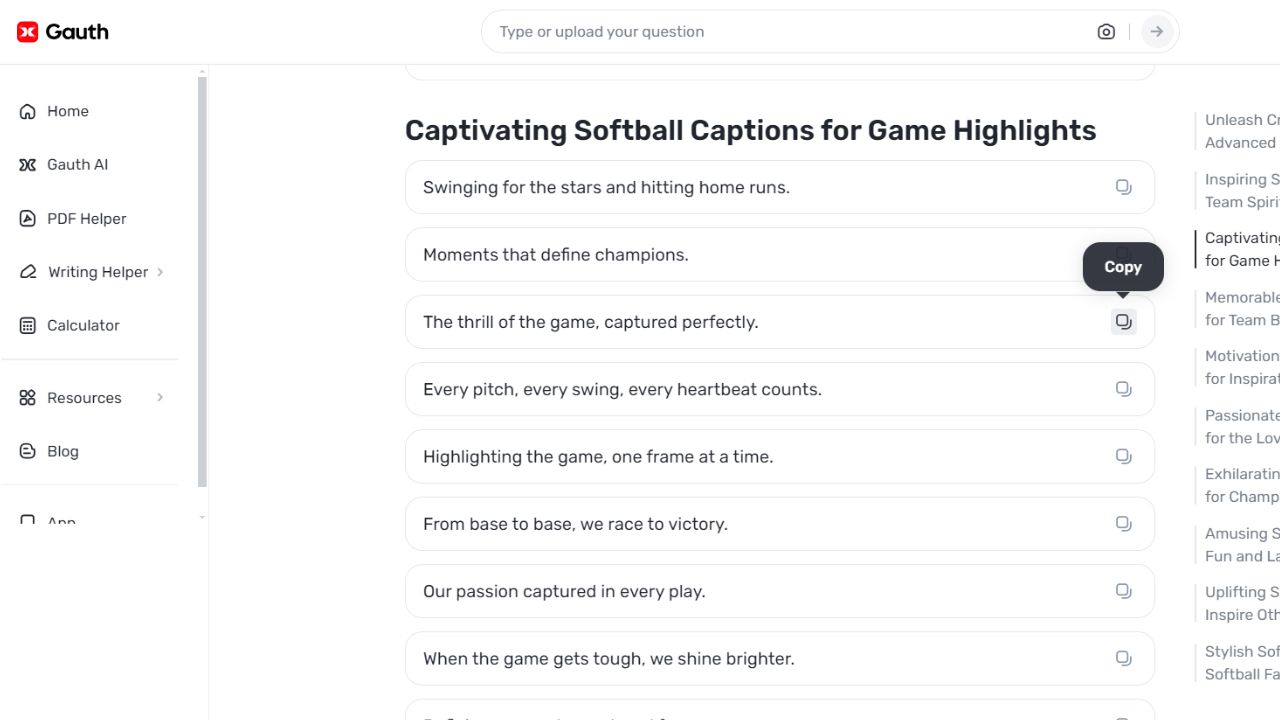Expand the Writing Helper submenu
The width and height of the screenshot is (1280, 720).
pyautogui.click(x=160, y=272)
